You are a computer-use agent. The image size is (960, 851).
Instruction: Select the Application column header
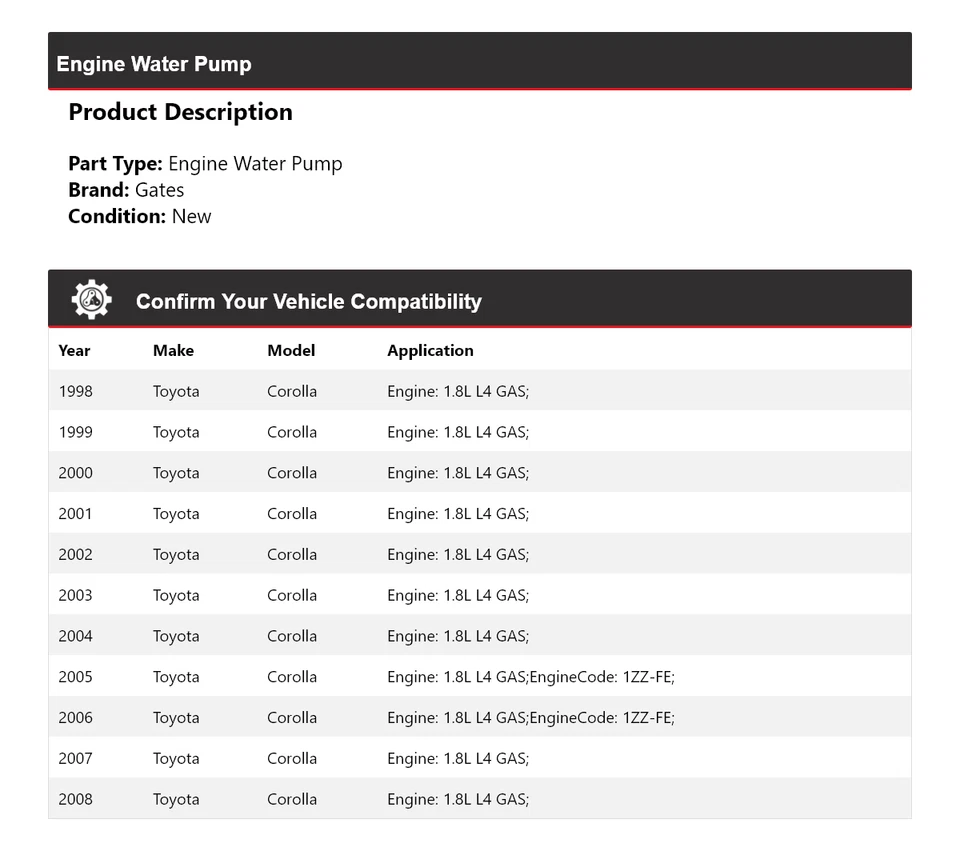click(x=430, y=350)
